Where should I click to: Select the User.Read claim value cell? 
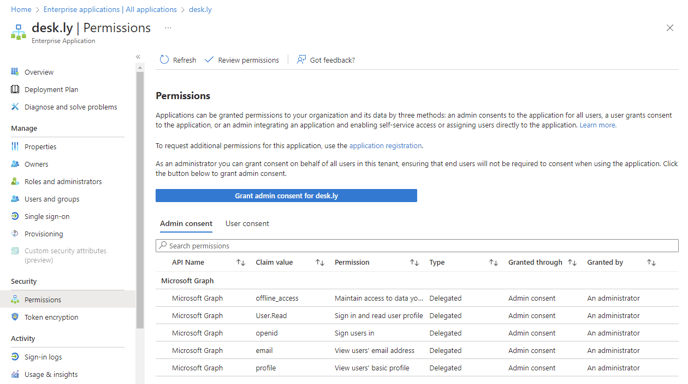(x=271, y=316)
